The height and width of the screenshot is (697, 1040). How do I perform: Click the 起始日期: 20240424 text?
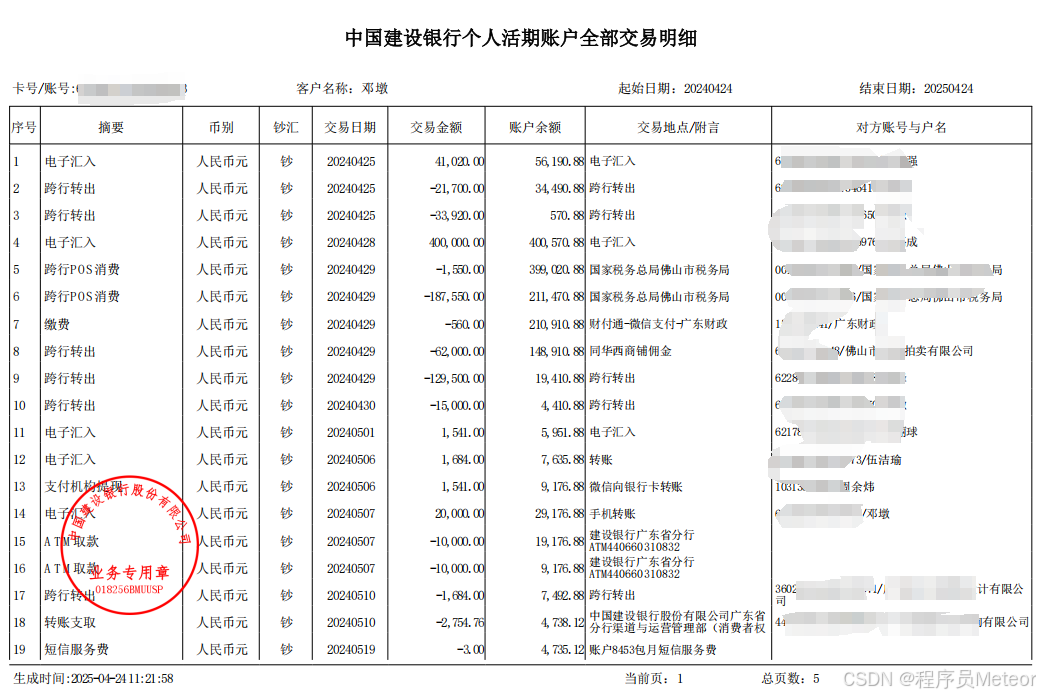[x=675, y=88]
